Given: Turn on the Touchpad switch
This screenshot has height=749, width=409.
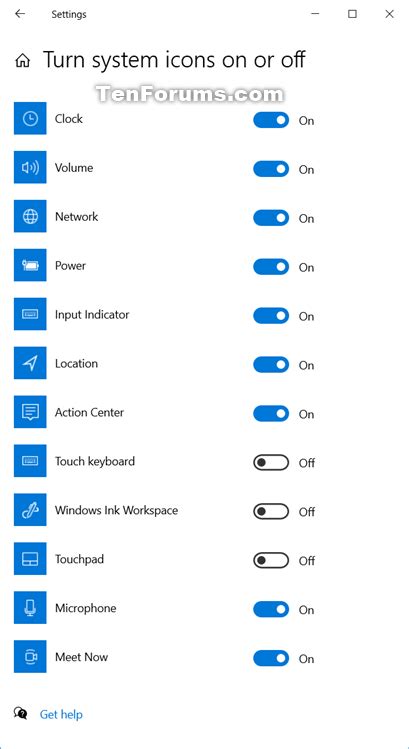Looking at the screenshot, I should point(271,560).
